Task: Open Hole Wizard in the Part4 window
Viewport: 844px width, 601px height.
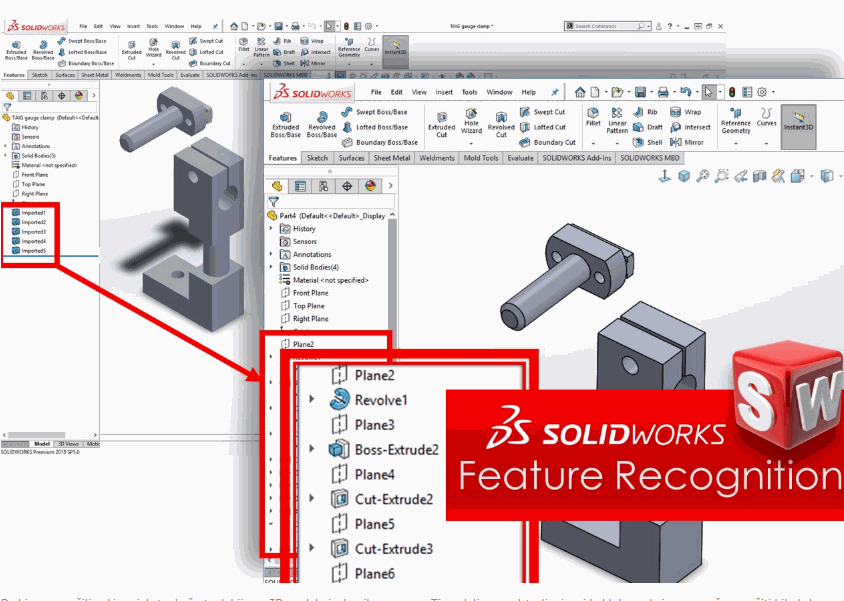Action: pos(471,121)
